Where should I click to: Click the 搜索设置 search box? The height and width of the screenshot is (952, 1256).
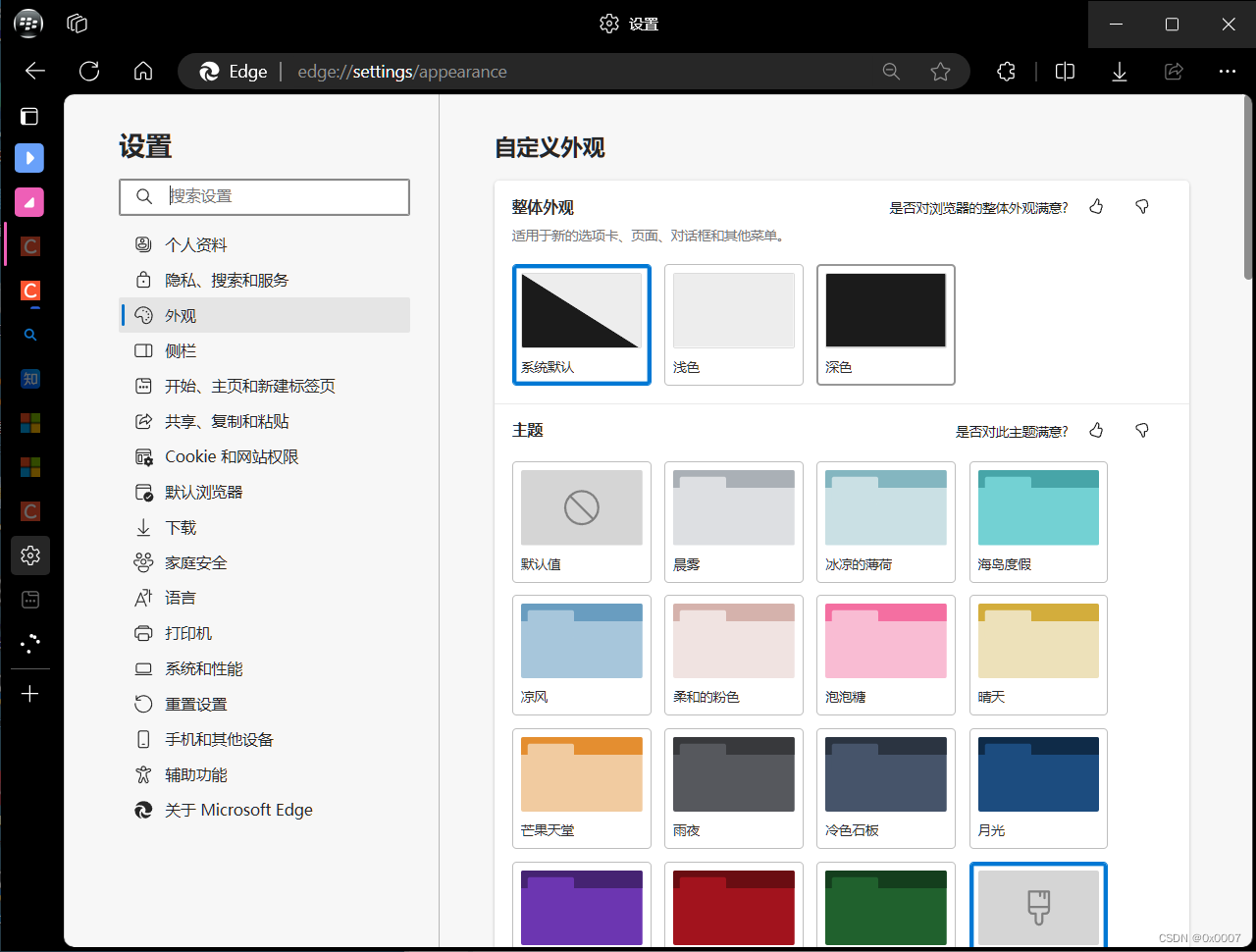coord(264,196)
